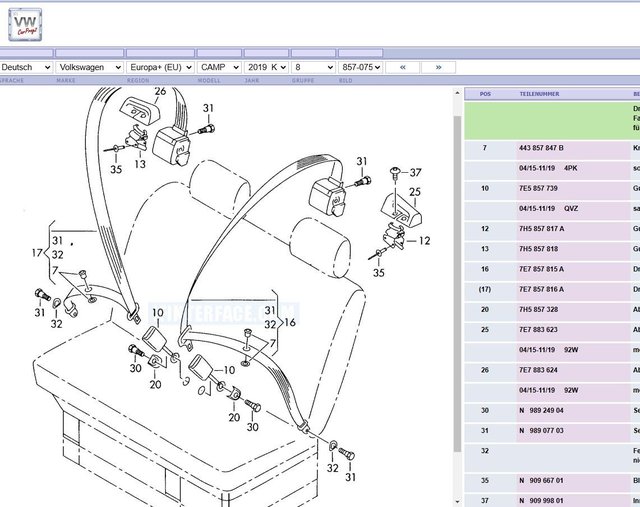This screenshot has width=640, height=507.
Task: Click callout number 25 in diagram
Action: point(414,191)
